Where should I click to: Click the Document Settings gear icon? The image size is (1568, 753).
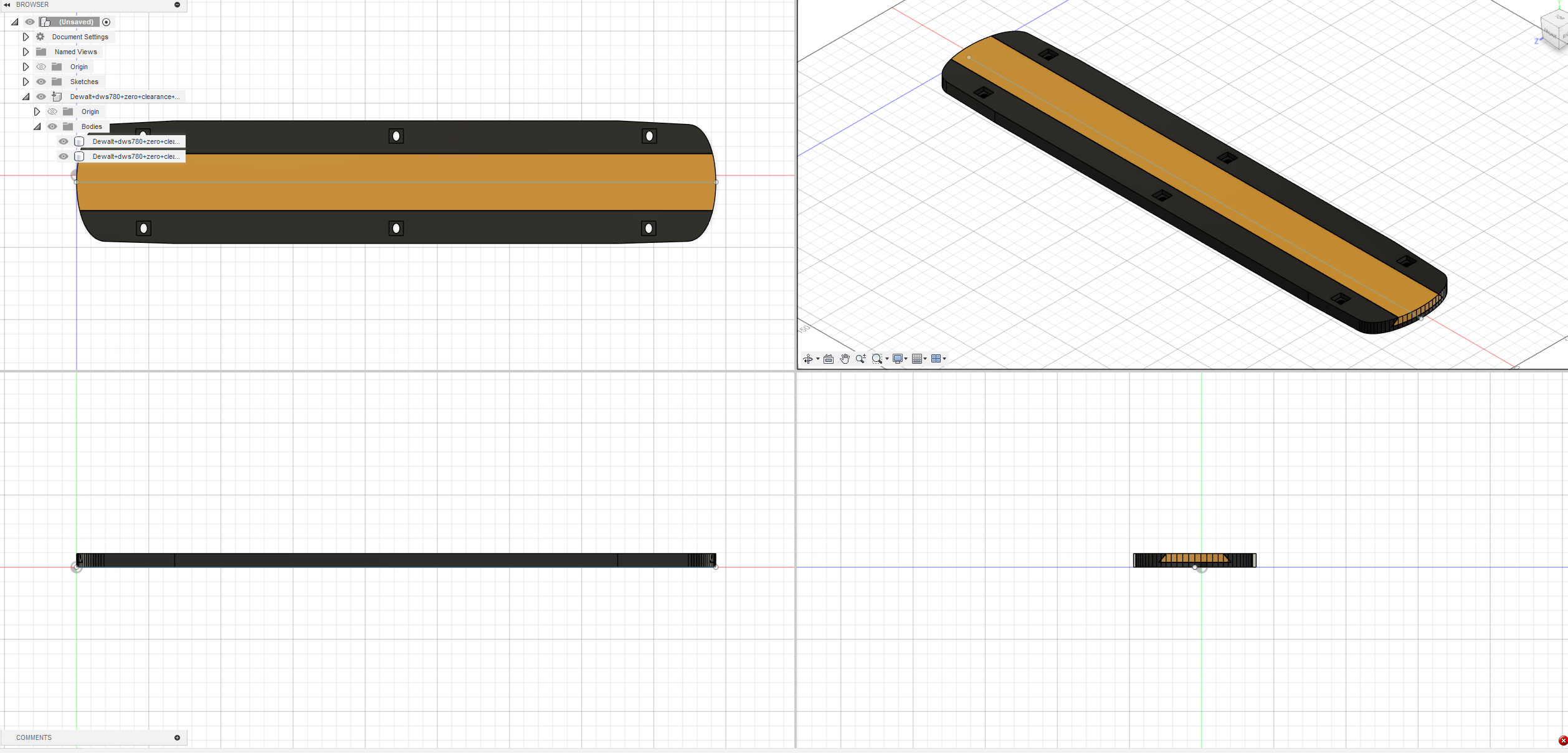pos(40,37)
